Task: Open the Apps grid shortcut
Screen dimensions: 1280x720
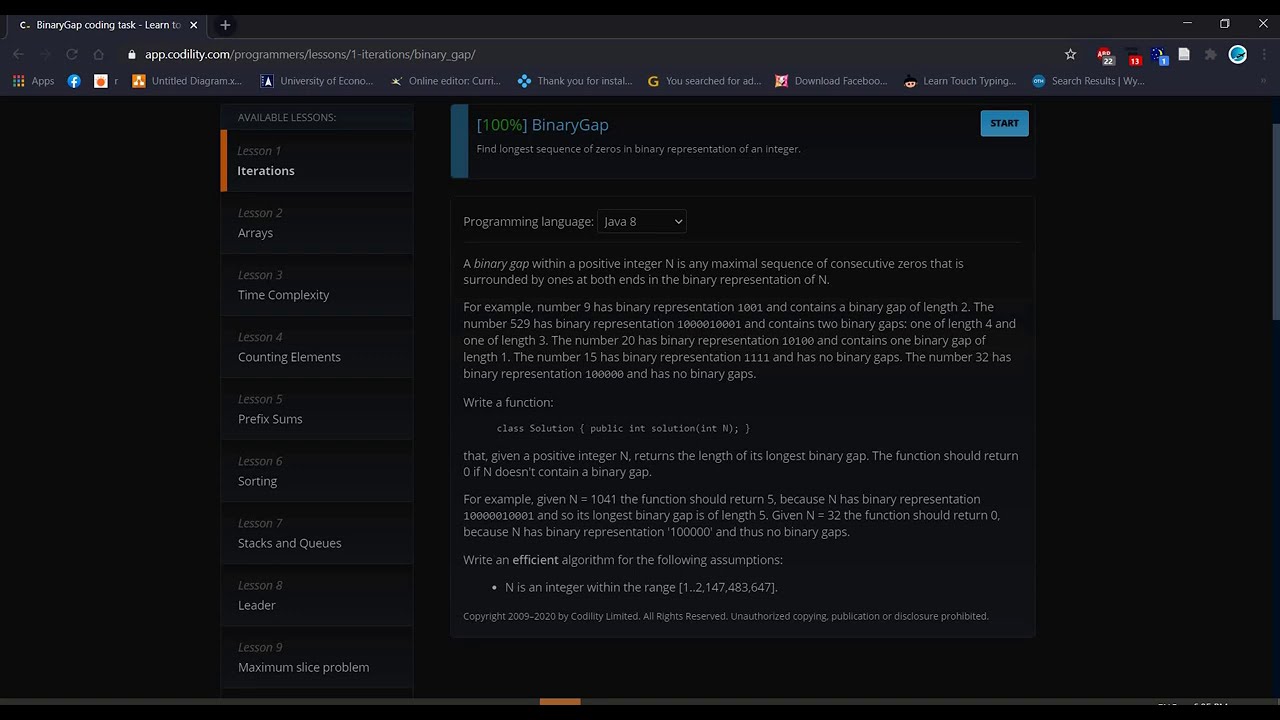Action: click(33, 81)
